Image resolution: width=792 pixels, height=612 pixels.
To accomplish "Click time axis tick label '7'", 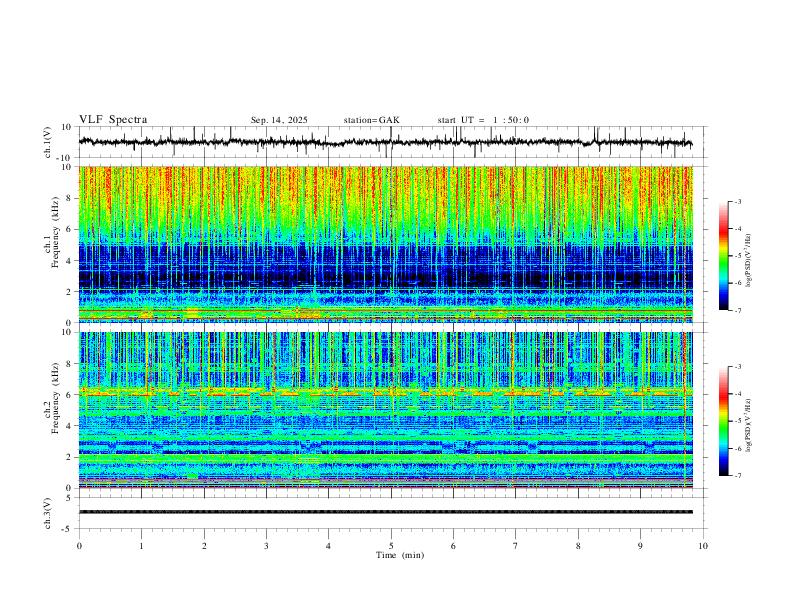I will tap(515, 546).
